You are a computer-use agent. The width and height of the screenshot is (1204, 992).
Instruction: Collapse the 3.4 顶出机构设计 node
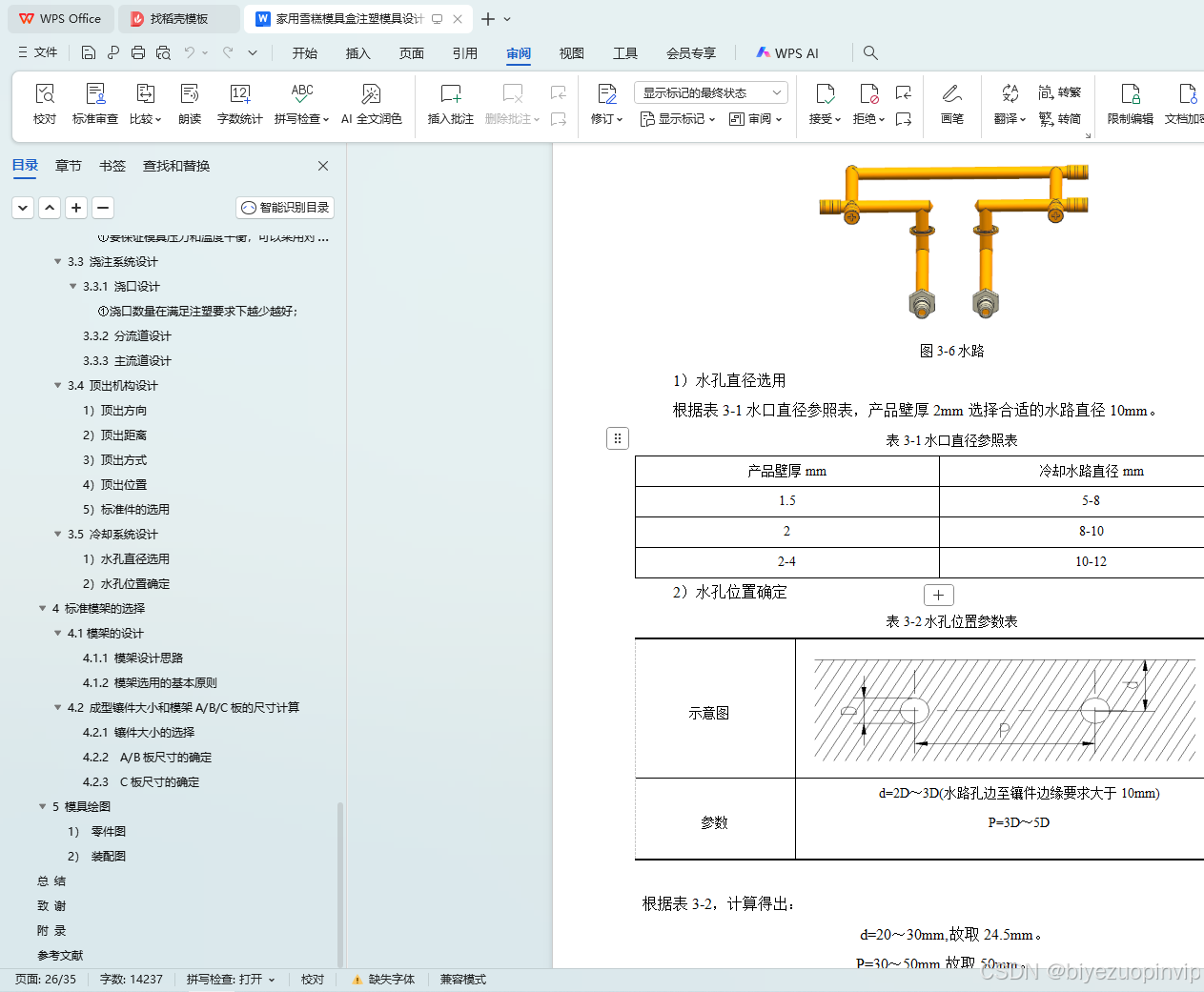click(x=58, y=385)
